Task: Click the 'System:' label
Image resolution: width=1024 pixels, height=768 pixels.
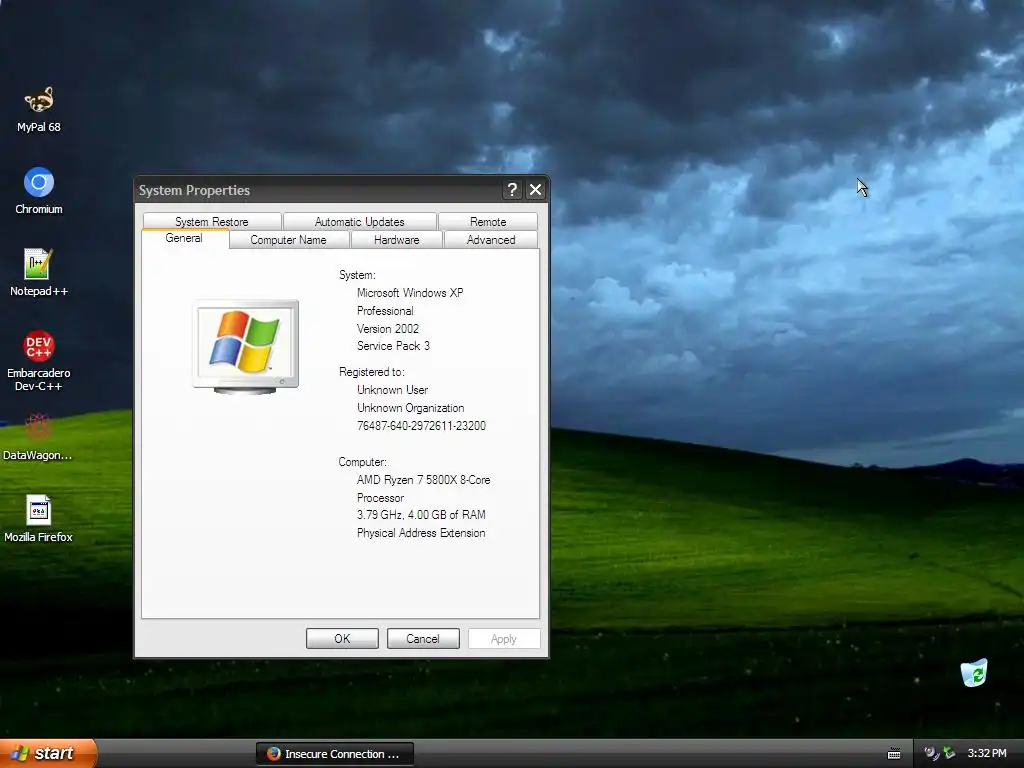Action: click(357, 275)
